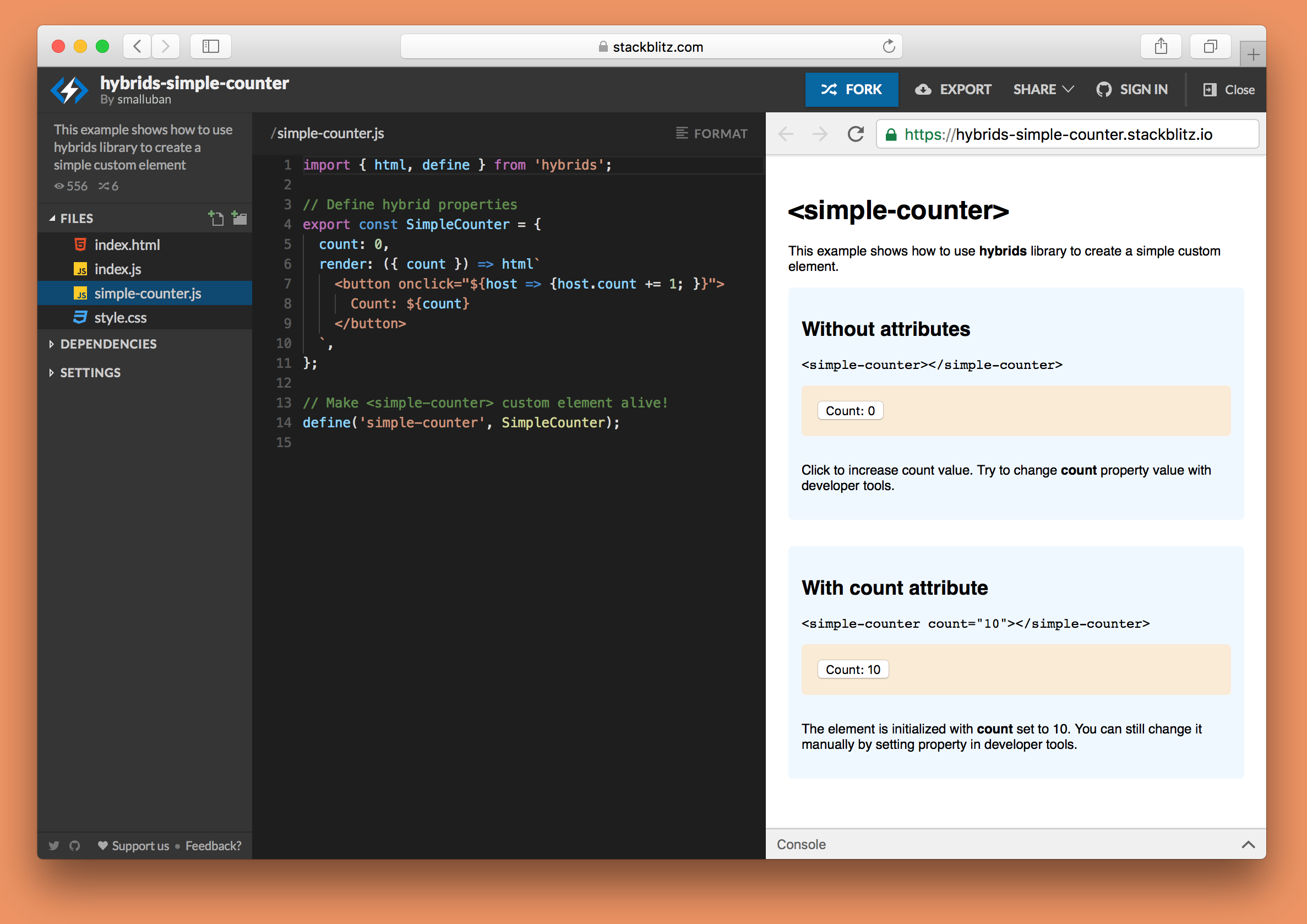Click FORMAT to format code

click(x=711, y=134)
